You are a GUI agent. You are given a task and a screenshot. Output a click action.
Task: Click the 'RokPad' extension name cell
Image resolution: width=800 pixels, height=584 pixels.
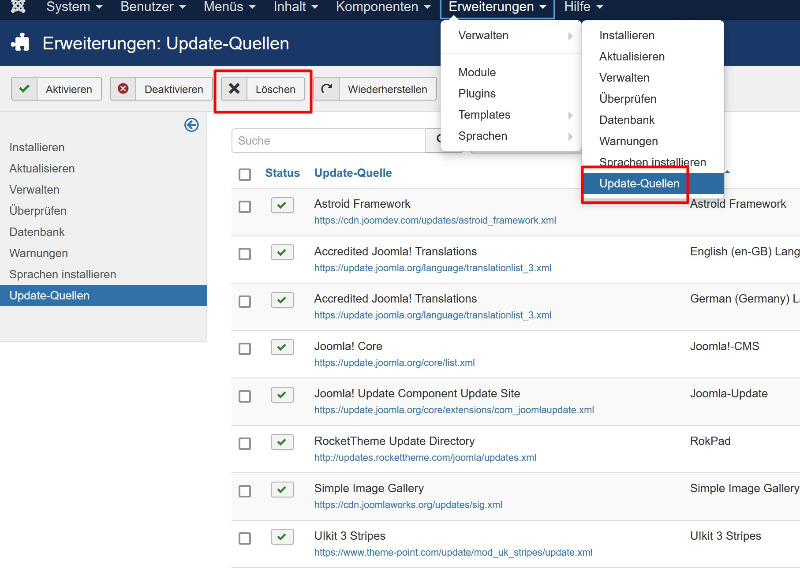click(710, 441)
